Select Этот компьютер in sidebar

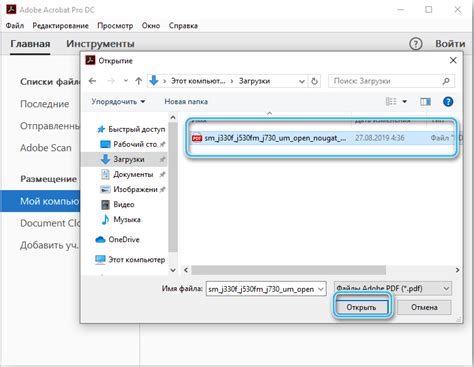130,259
